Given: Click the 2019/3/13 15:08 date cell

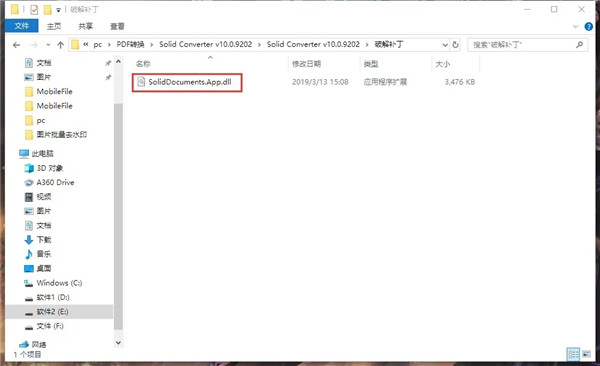Looking at the screenshot, I should [x=320, y=82].
